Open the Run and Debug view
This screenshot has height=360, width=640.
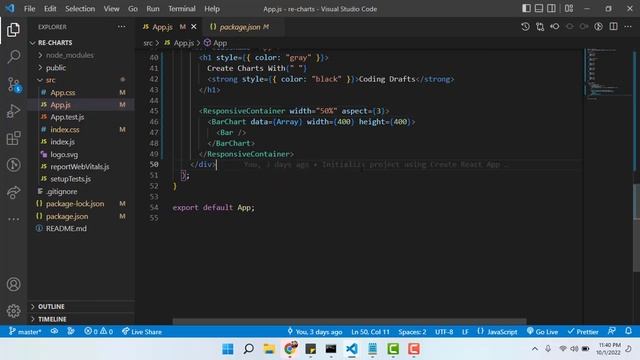pyautogui.click(x=13, y=111)
